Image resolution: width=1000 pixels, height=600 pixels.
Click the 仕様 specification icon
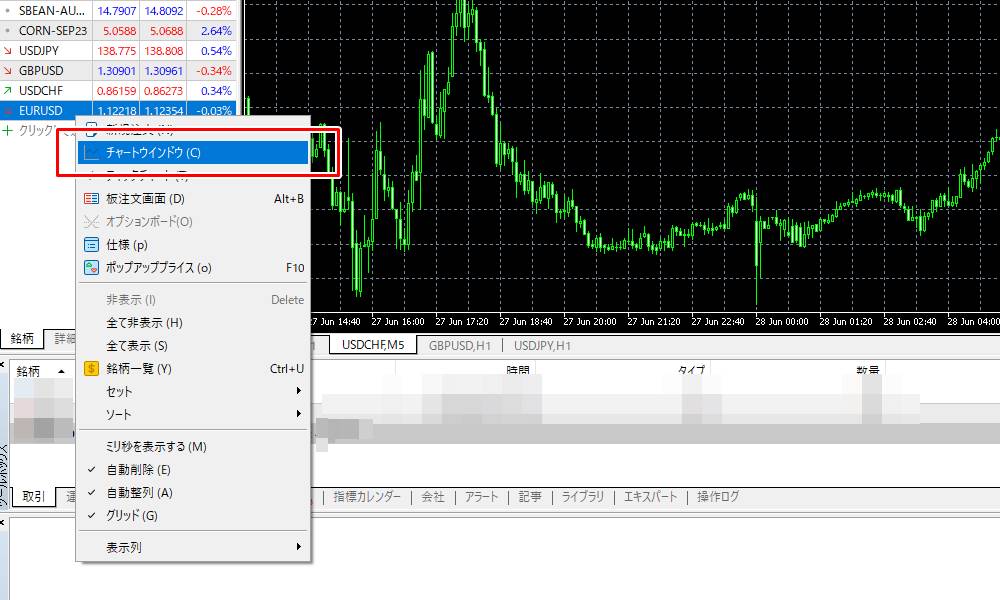click(91, 245)
